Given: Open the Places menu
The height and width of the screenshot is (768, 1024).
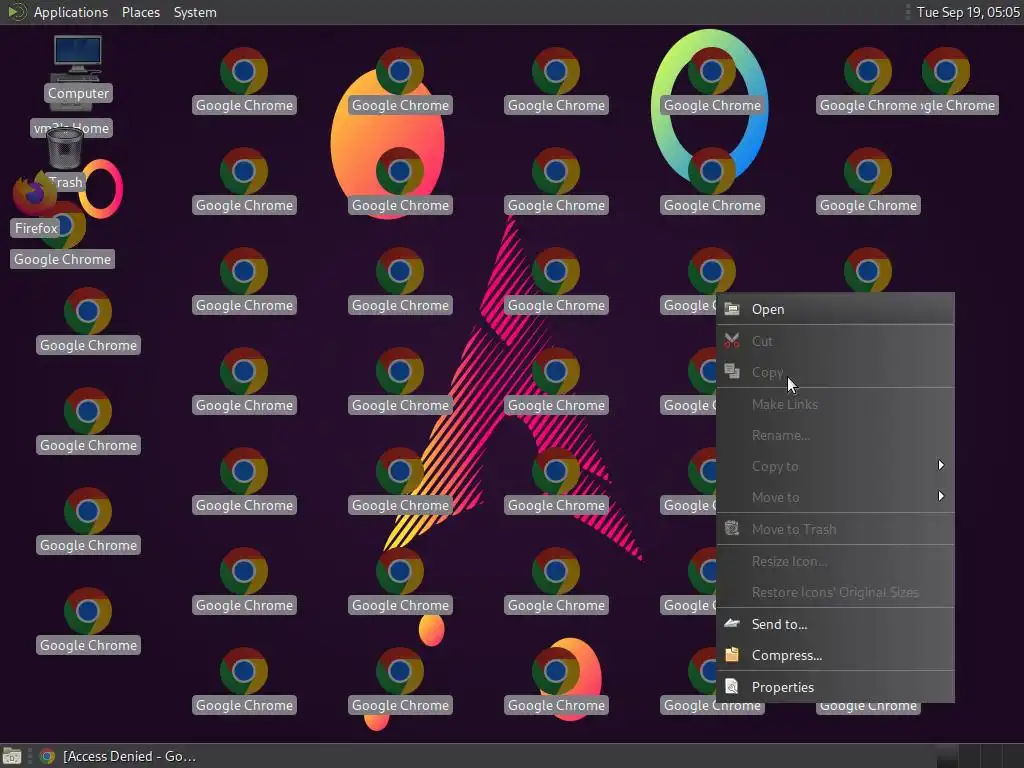Looking at the screenshot, I should pos(140,12).
